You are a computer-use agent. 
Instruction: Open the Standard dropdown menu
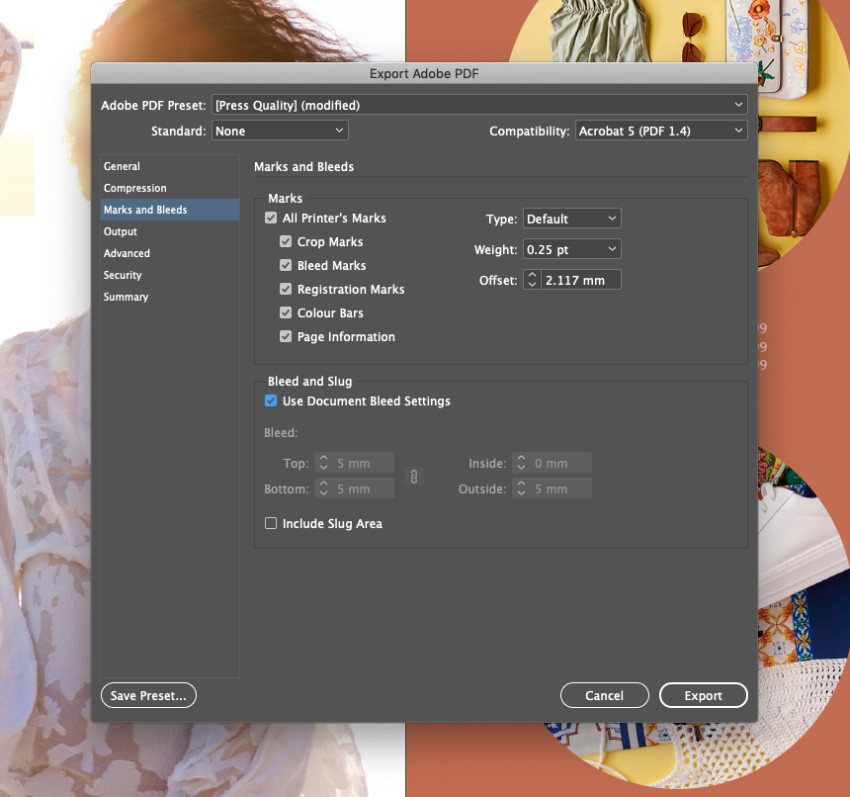279,130
